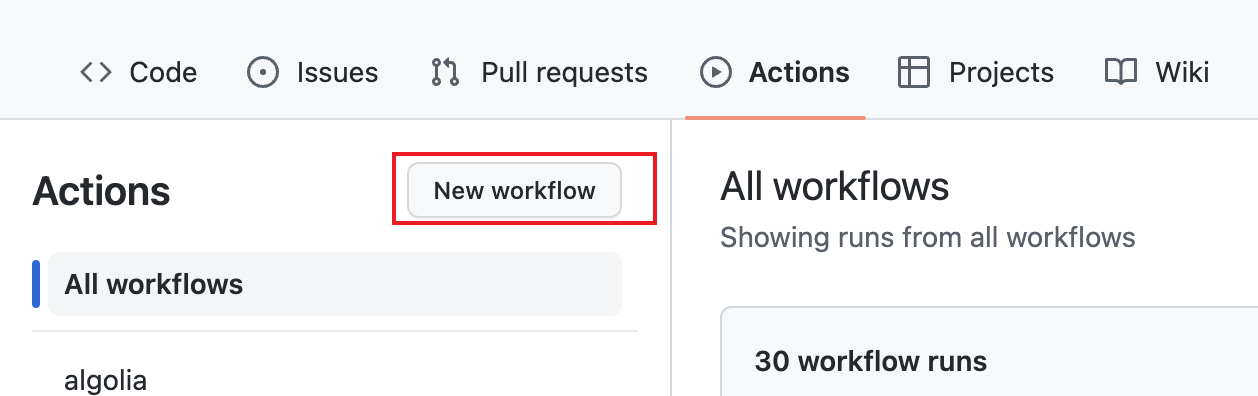This screenshot has height=396, width=1258.
Task: Click the 30 workflow runs header
Action: coord(871,360)
